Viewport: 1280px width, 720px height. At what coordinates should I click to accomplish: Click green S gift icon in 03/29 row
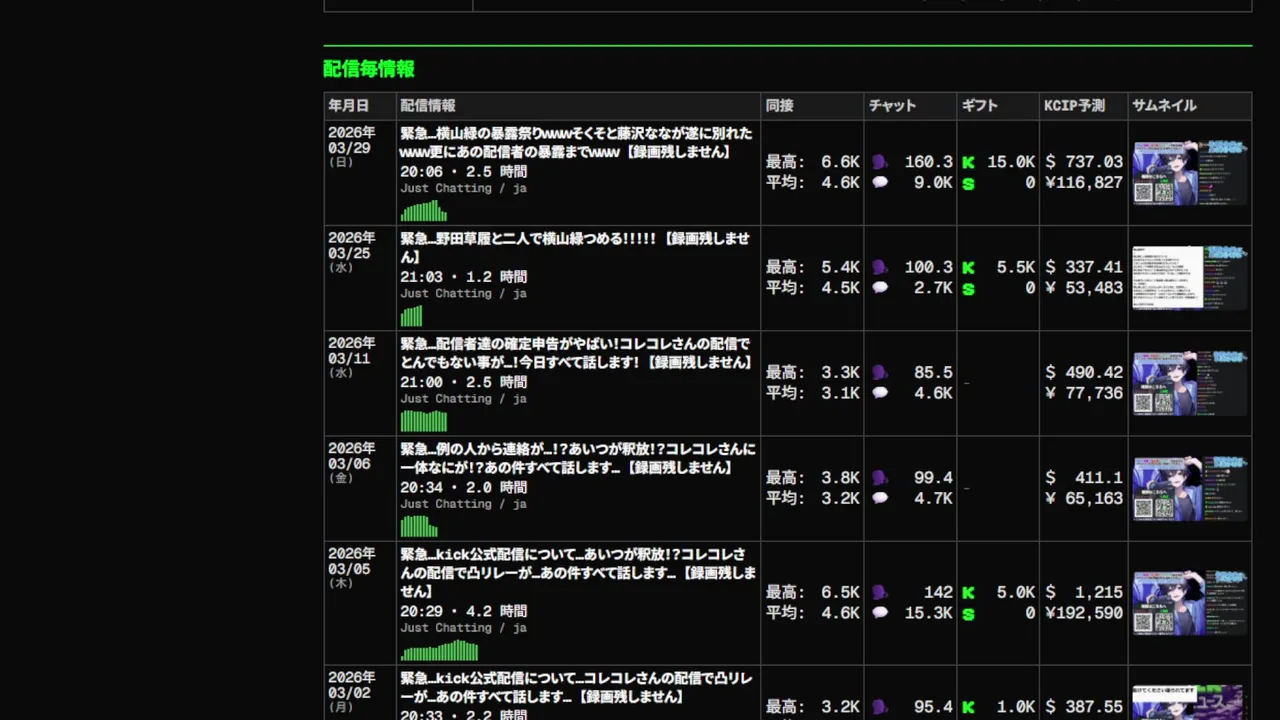968,183
